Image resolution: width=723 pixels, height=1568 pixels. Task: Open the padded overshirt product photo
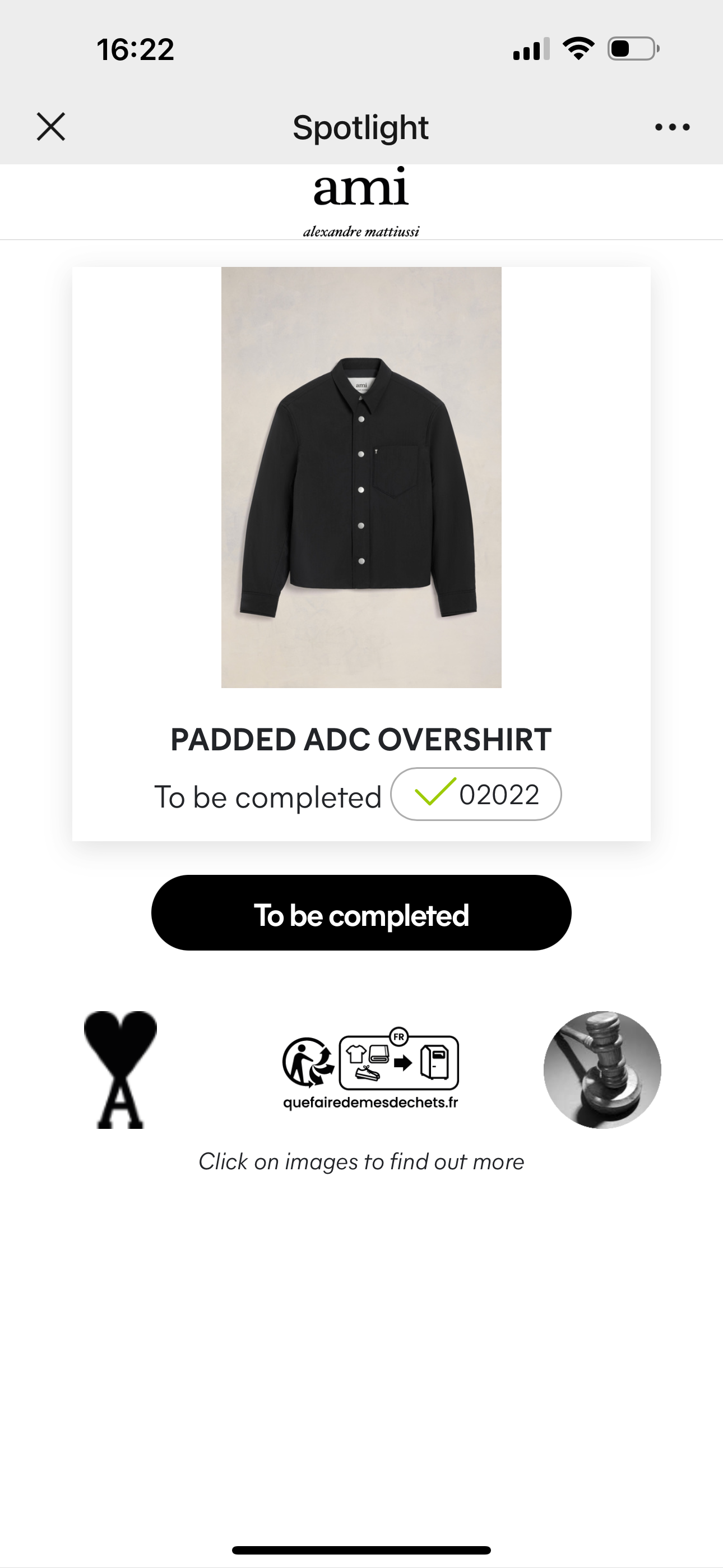361,477
